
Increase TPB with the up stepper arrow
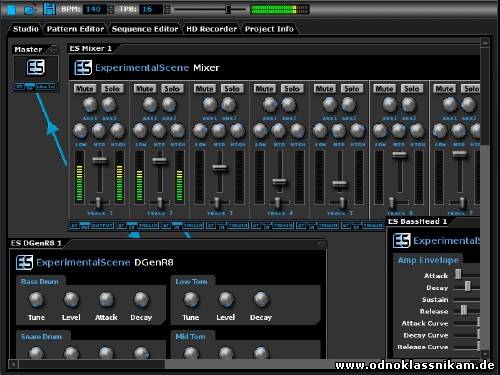167,7
